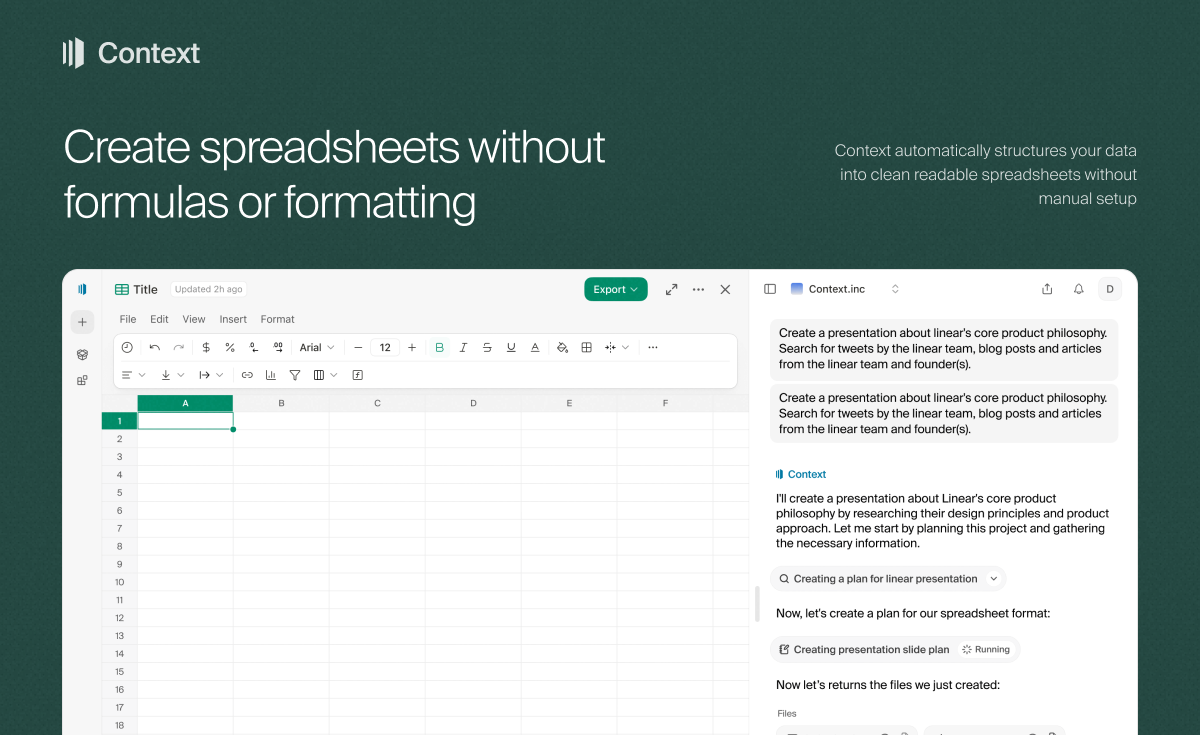Close the spreadsheet panel
This screenshot has height=735, width=1200.
coord(725,289)
